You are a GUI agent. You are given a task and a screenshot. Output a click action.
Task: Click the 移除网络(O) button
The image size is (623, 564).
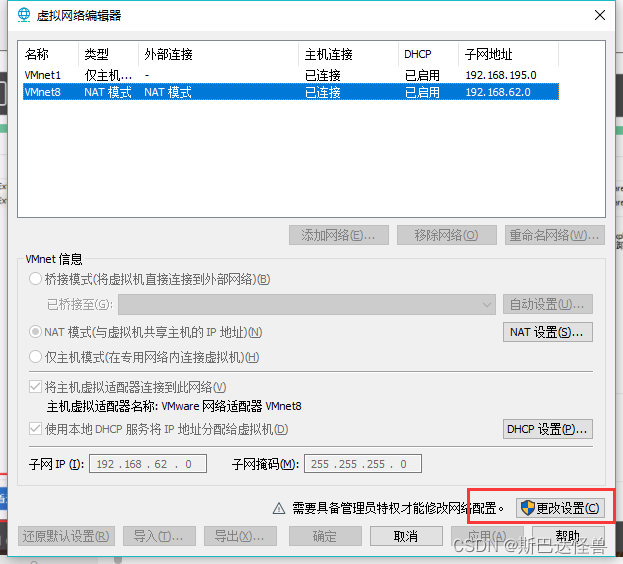pyautogui.click(x=447, y=235)
